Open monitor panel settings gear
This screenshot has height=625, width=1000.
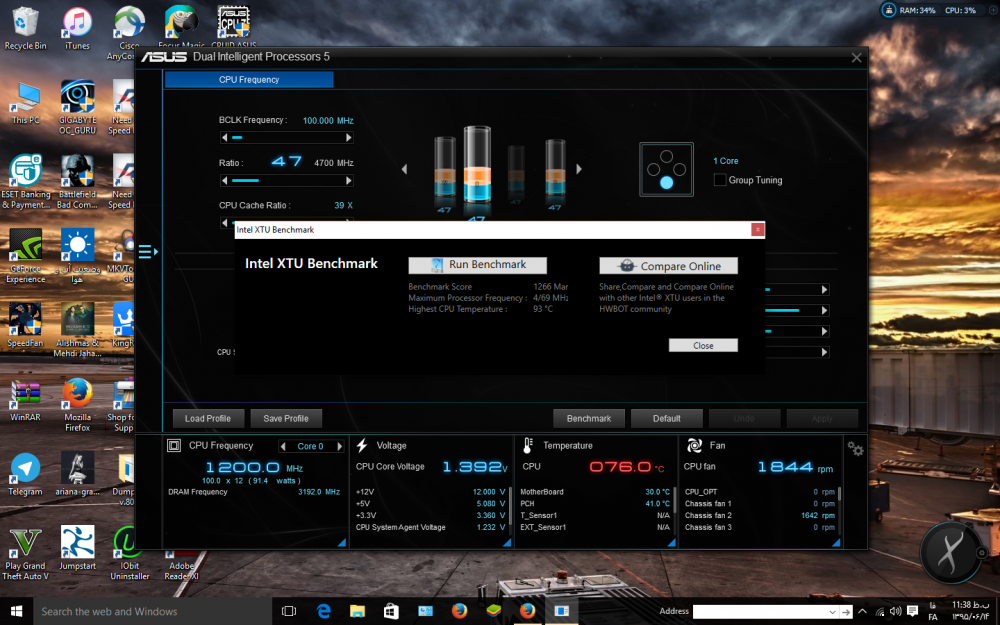point(855,449)
